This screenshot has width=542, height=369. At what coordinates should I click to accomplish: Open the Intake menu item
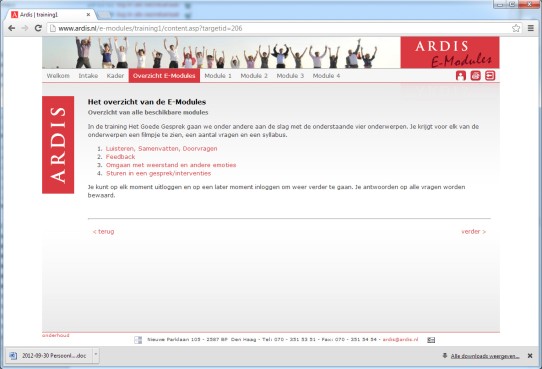(x=88, y=76)
